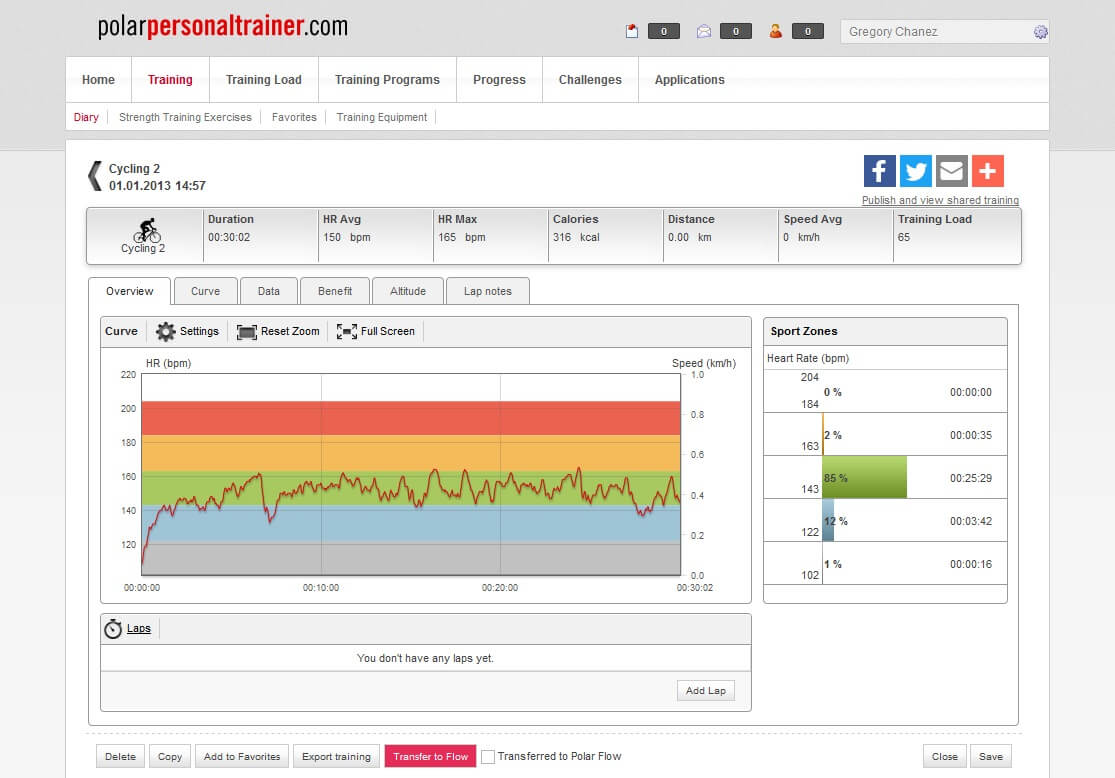Click the Calories value 316 kcal
Screen dimensions: 1115x778
[x=576, y=238]
